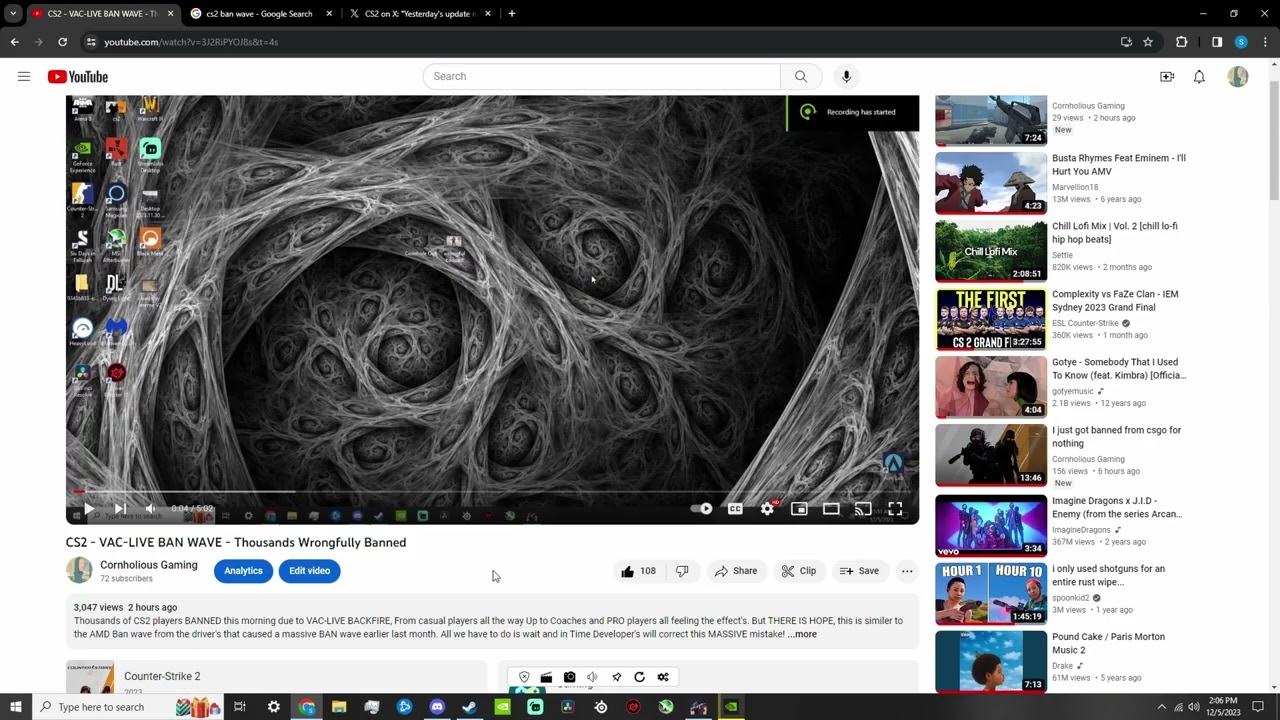Toggle closed captions on the video

(x=735, y=509)
